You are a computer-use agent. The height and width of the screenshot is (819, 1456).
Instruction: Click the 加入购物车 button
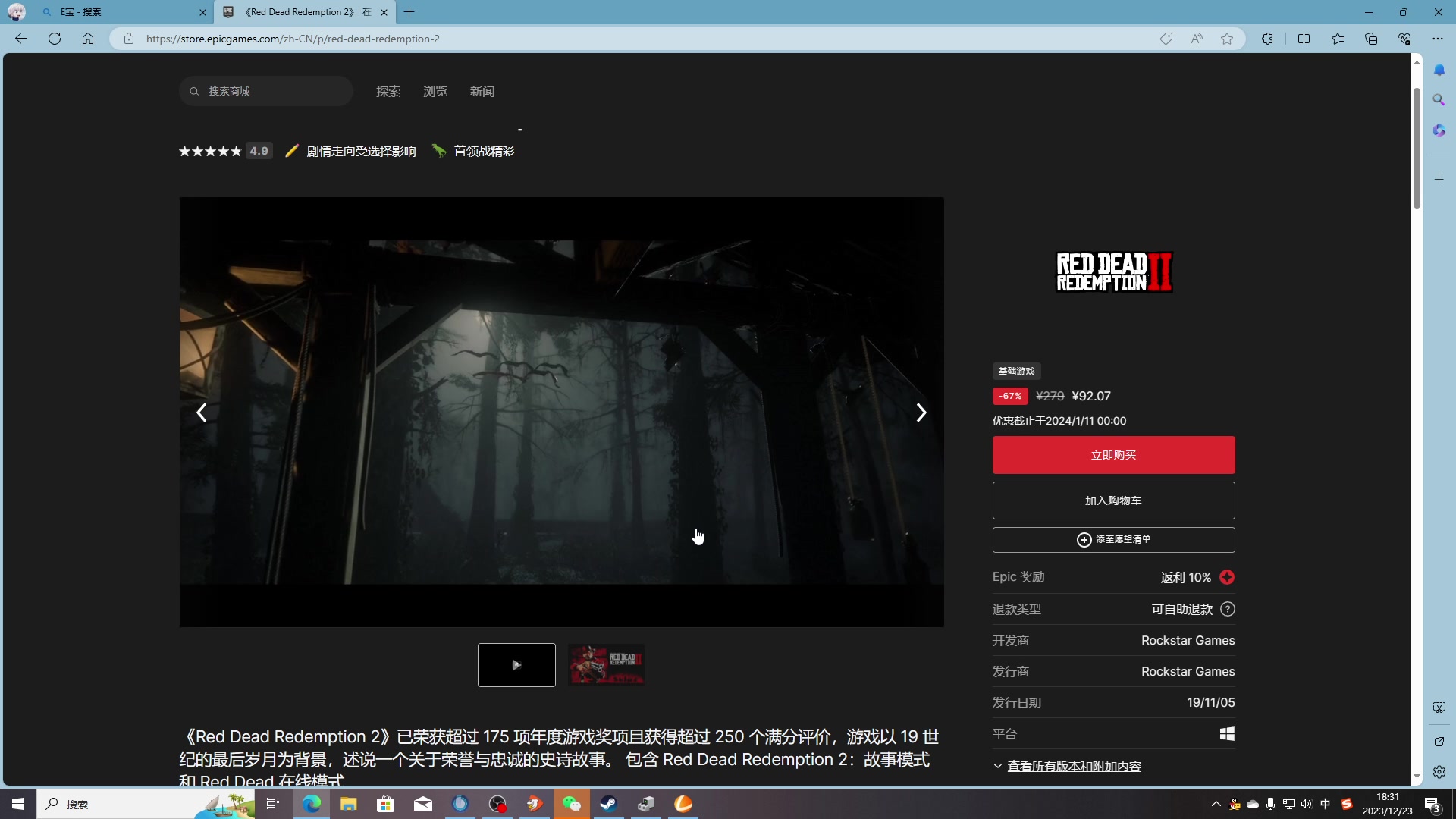(1113, 500)
